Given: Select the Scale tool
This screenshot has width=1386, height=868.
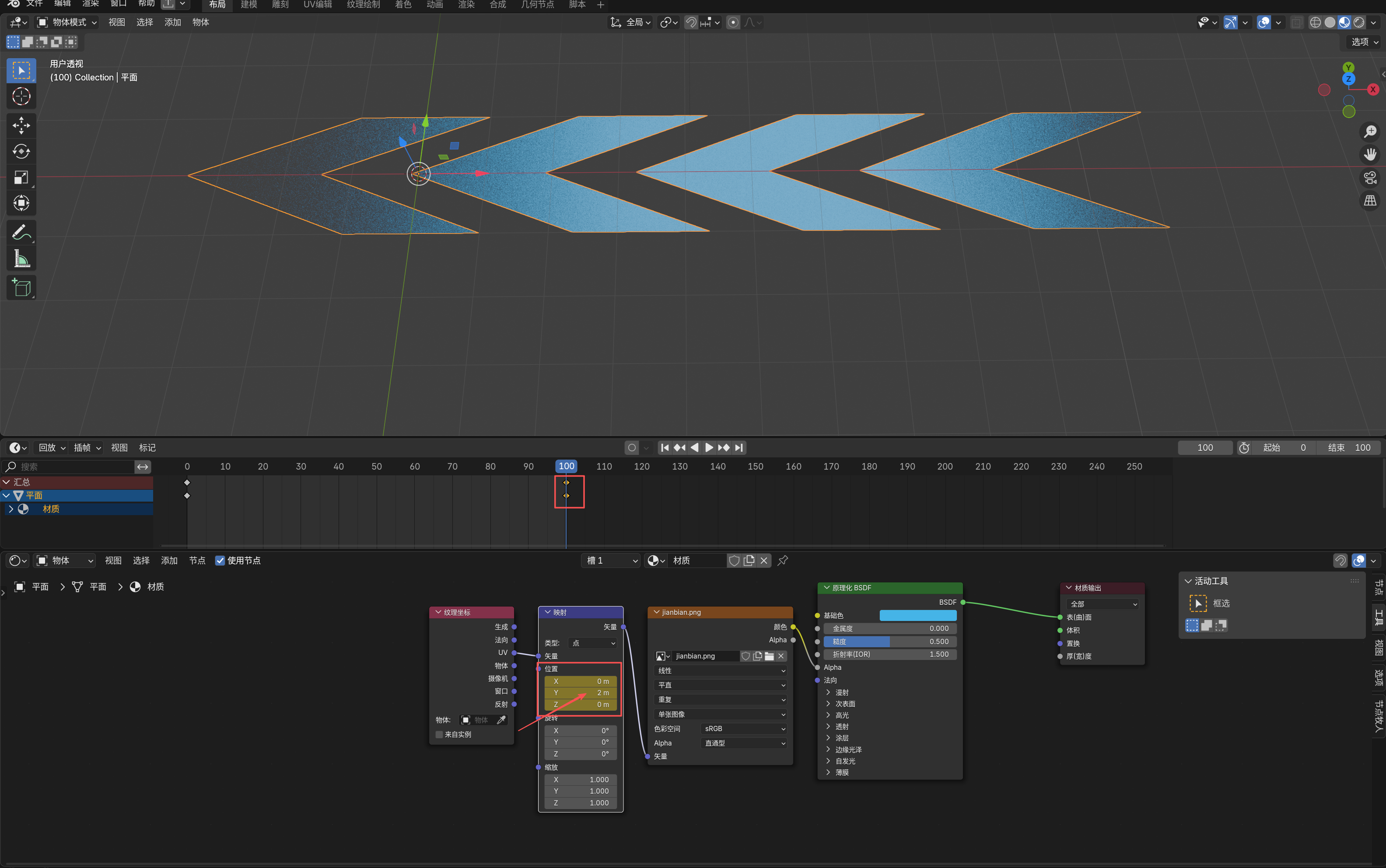Looking at the screenshot, I should pyautogui.click(x=21, y=178).
